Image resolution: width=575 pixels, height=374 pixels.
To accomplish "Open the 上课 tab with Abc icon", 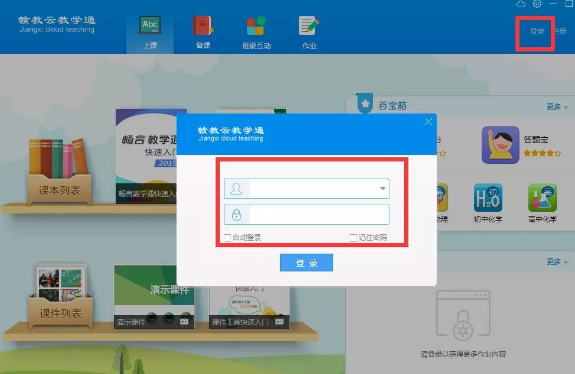I will pyautogui.click(x=150, y=33).
